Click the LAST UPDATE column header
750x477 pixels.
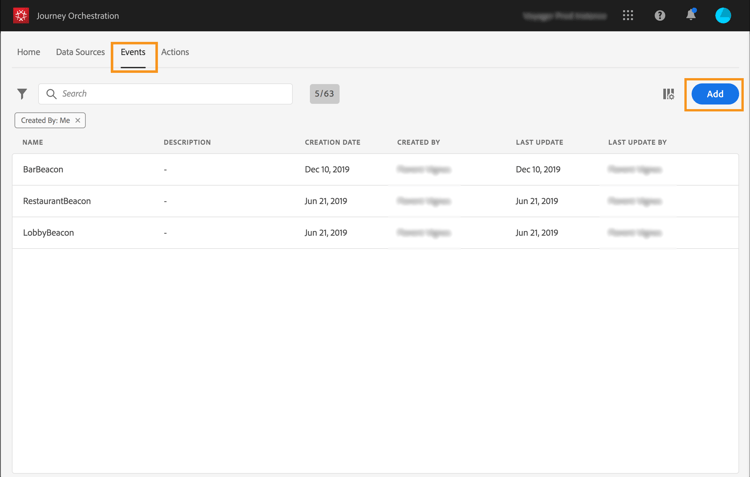click(540, 142)
